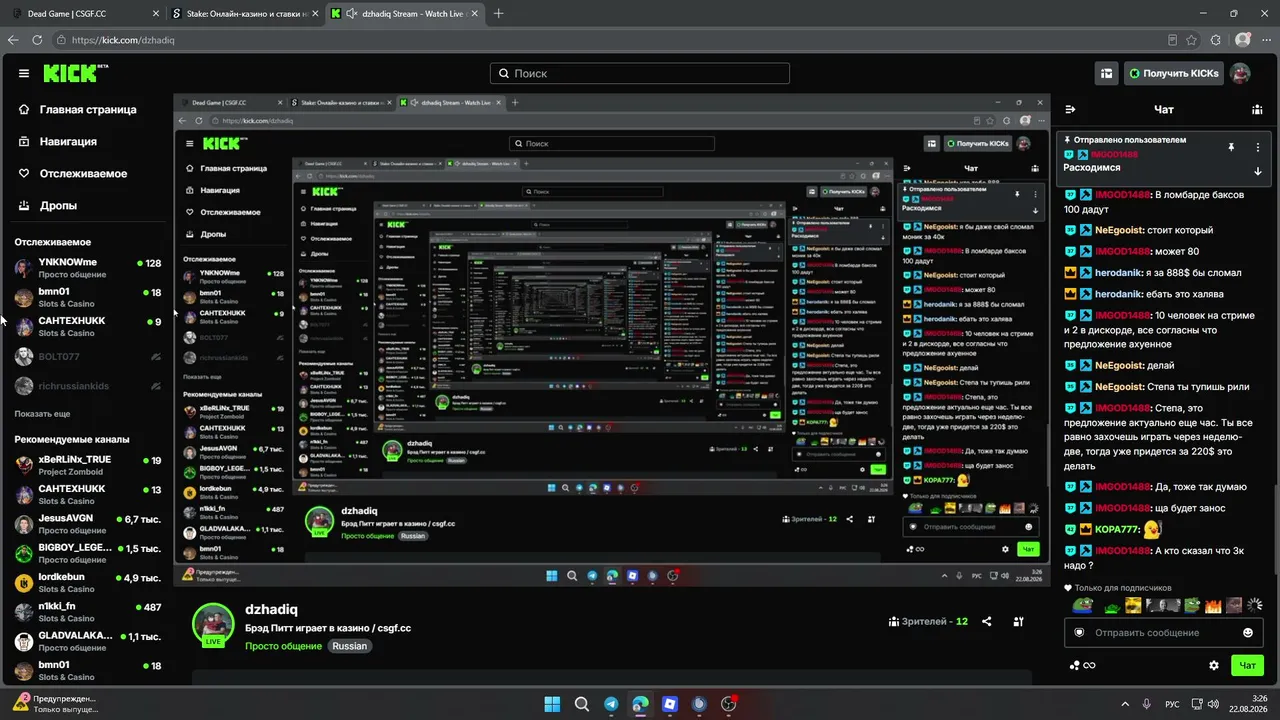The width and height of the screenshot is (1280, 720).
Task: Open the dzhadiq channel name link
Action: (x=271, y=609)
